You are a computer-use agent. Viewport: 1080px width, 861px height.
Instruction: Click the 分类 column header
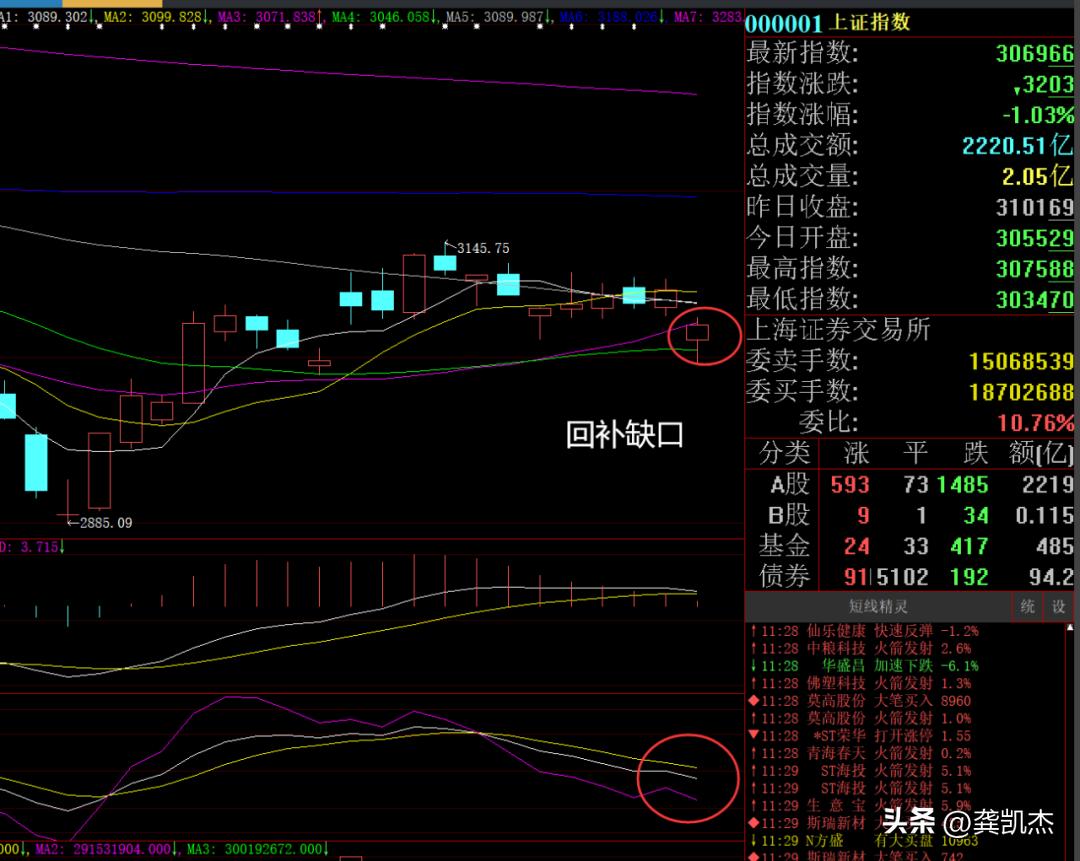pos(784,453)
